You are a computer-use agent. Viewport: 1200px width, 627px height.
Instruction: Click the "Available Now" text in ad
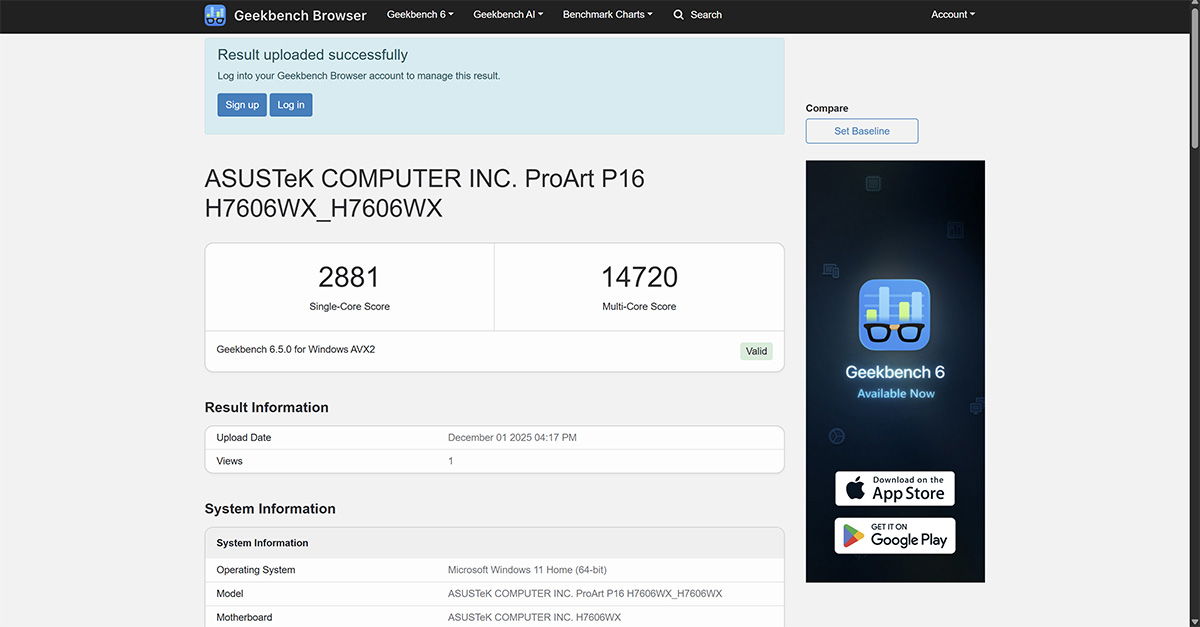[x=895, y=394]
